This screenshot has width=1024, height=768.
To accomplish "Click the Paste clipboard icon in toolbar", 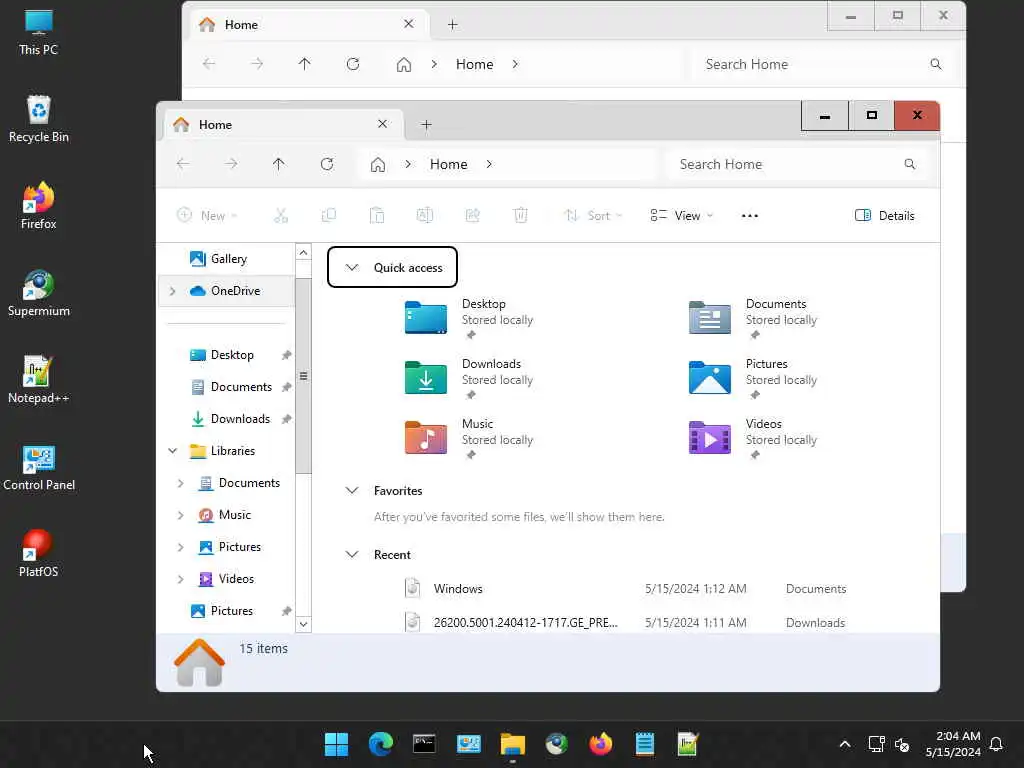I will (x=377, y=216).
